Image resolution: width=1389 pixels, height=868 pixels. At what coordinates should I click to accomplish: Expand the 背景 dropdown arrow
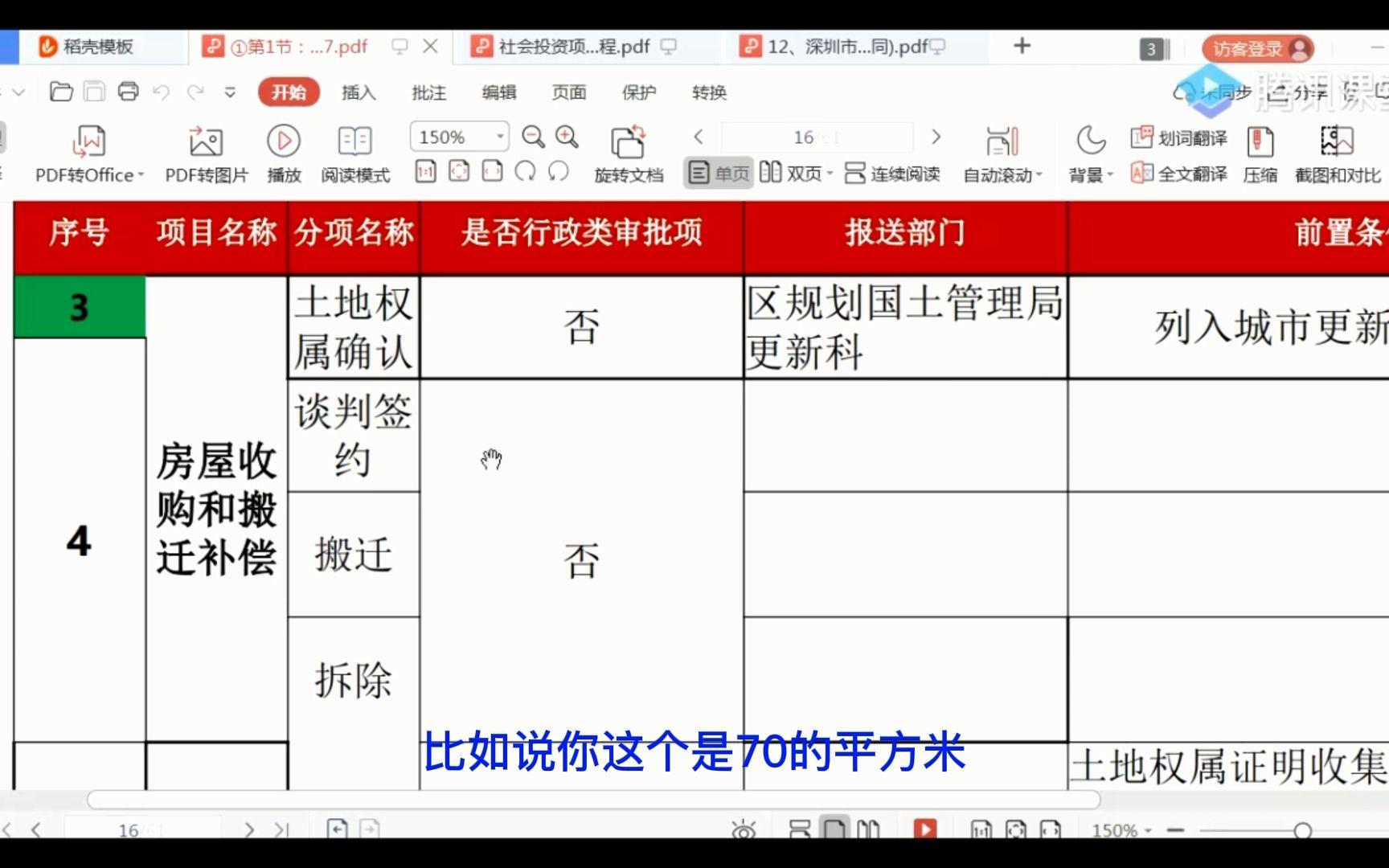1110,175
